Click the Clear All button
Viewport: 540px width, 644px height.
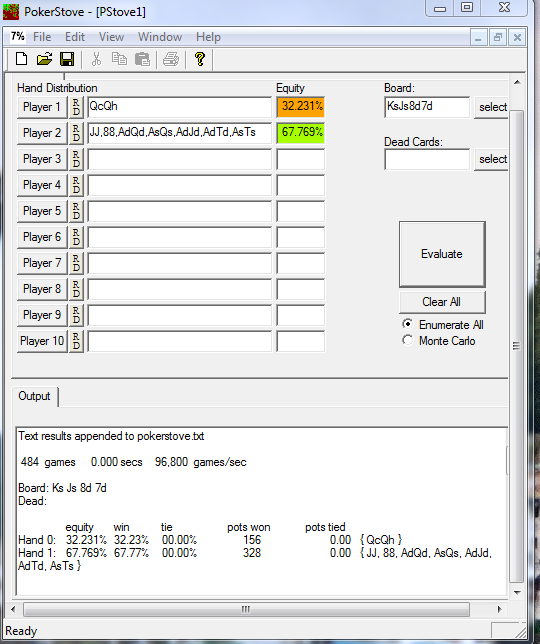[x=442, y=302]
